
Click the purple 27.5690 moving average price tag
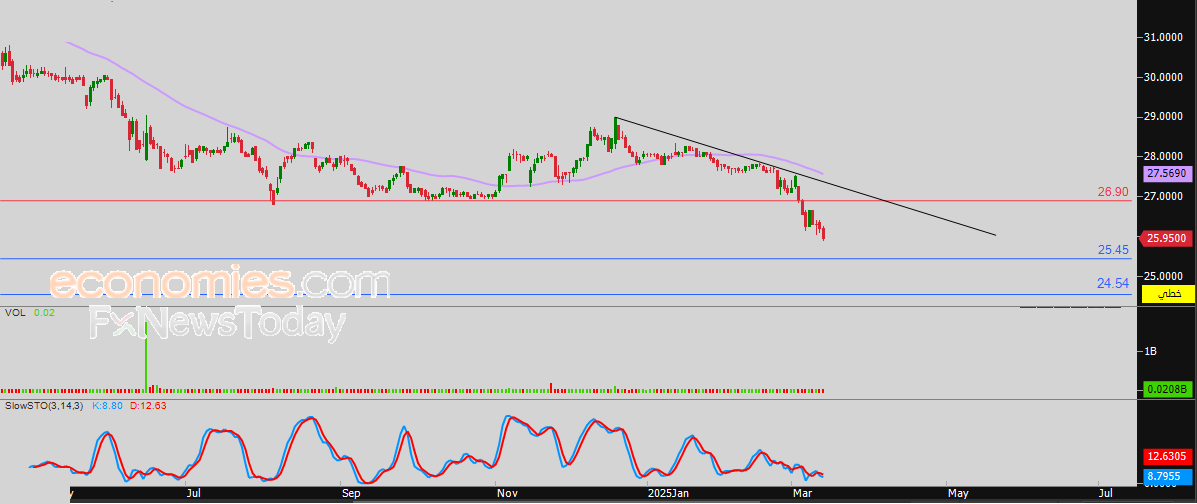click(1168, 174)
